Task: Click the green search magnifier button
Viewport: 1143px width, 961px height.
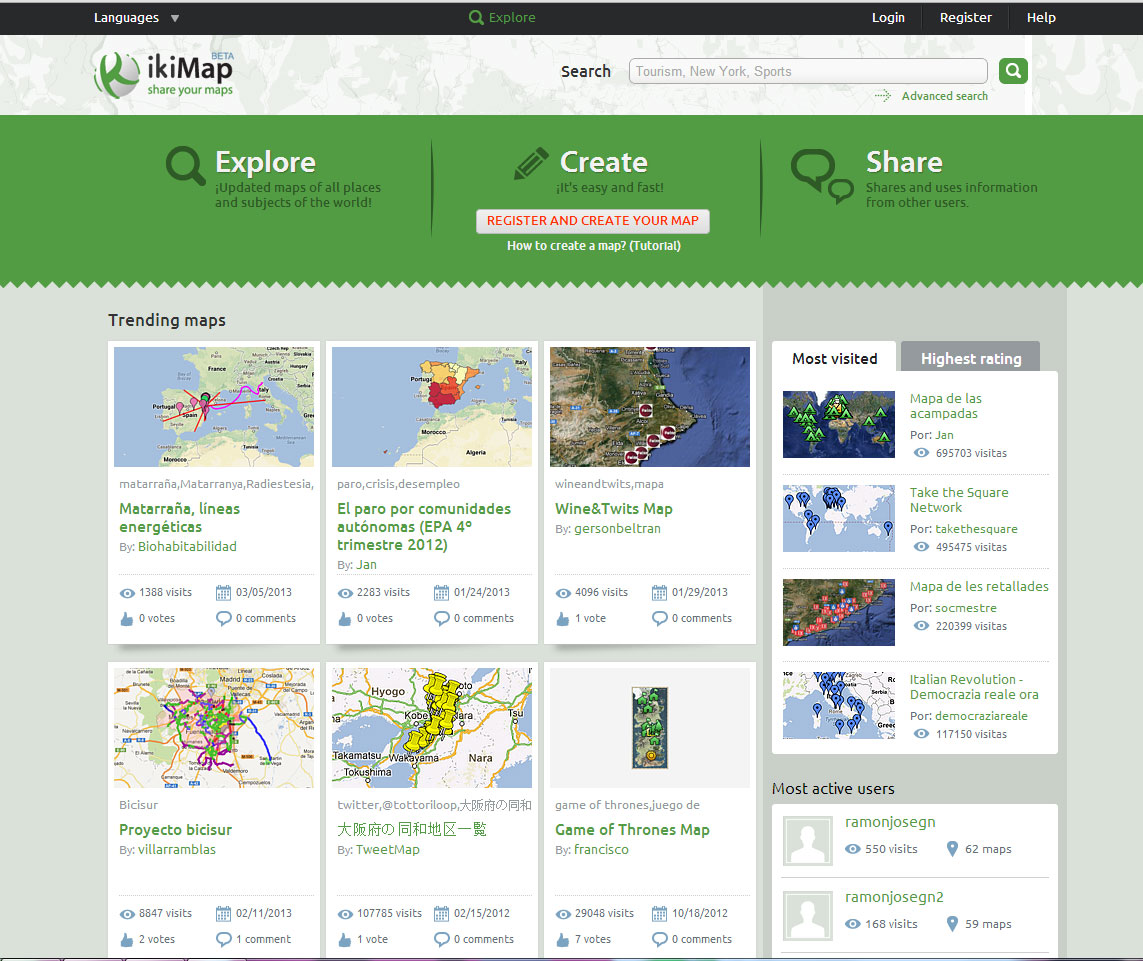Action: click(1013, 71)
